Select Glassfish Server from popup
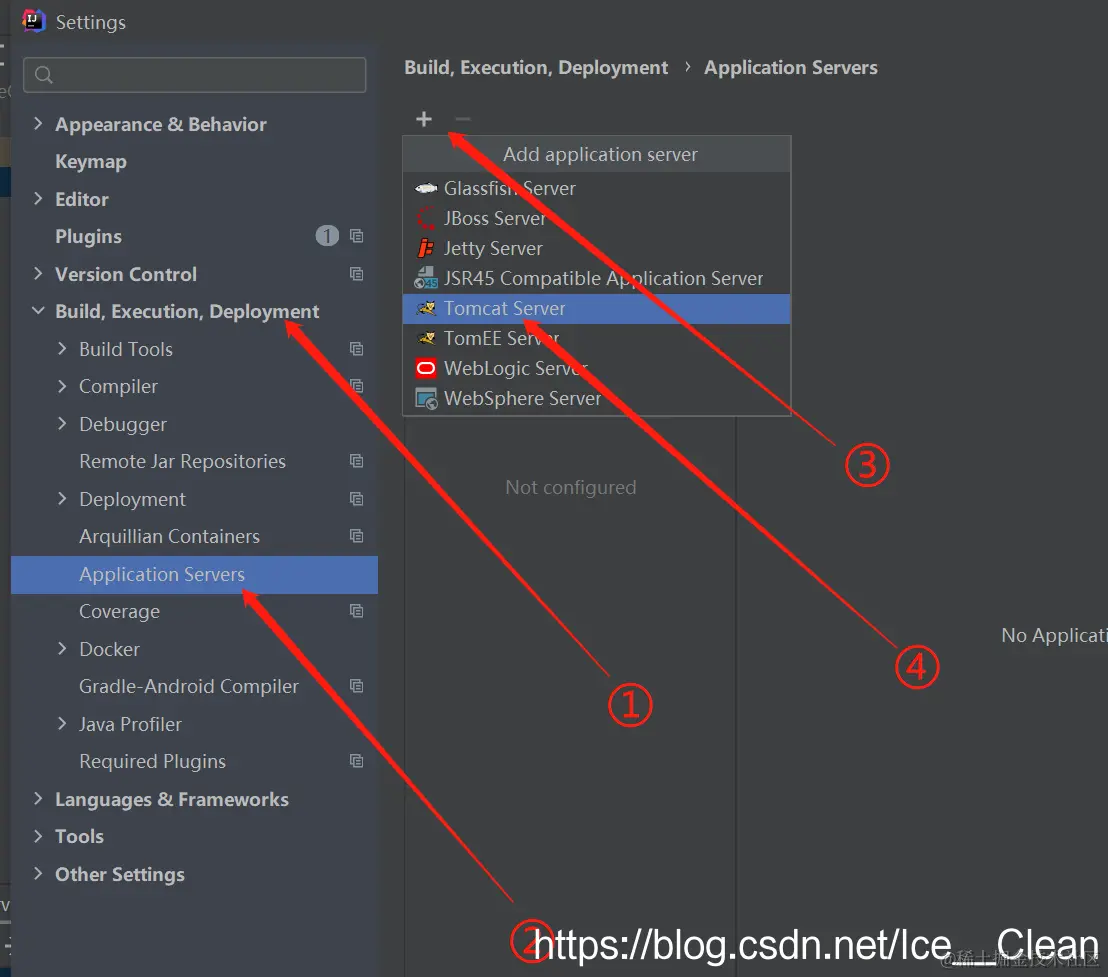The image size is (1108, 977). (x=596, y=188)
